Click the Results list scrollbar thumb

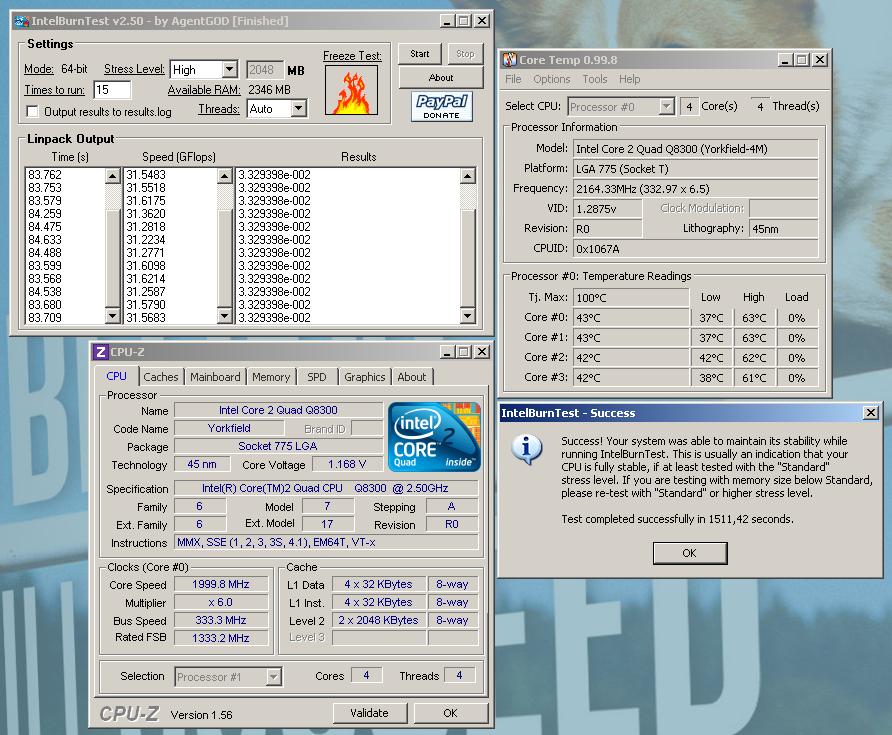[468, 258]
